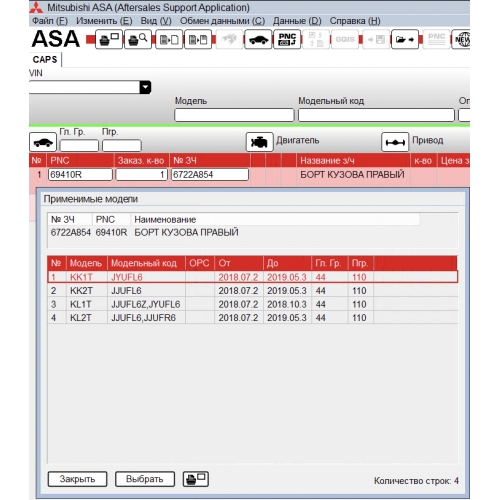Click the Гл. Гр. input field

coord(79,146)
